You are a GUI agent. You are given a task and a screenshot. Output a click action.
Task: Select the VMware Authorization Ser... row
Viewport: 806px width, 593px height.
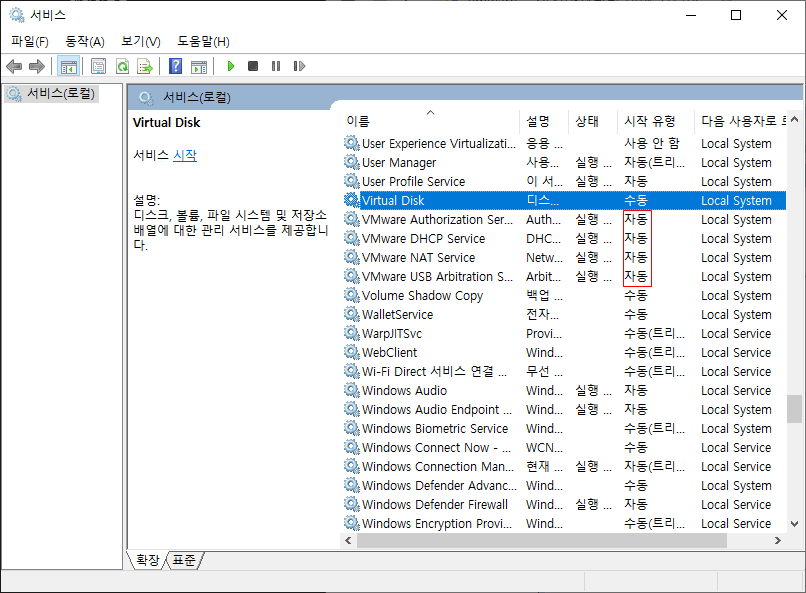tap(564, 219)
